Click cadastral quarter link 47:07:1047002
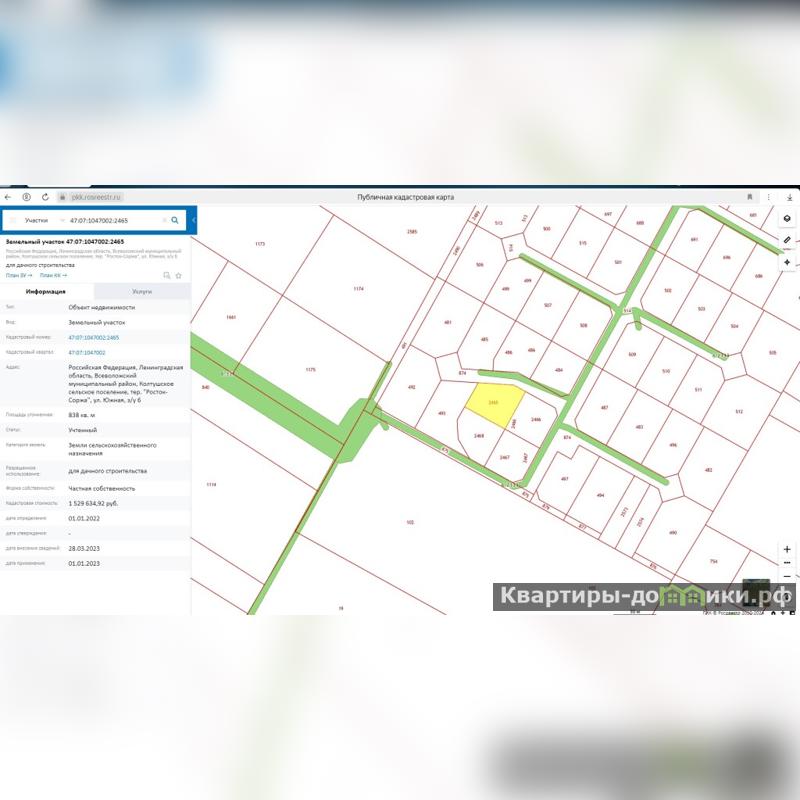800x800 pixels. pos(87,353)
